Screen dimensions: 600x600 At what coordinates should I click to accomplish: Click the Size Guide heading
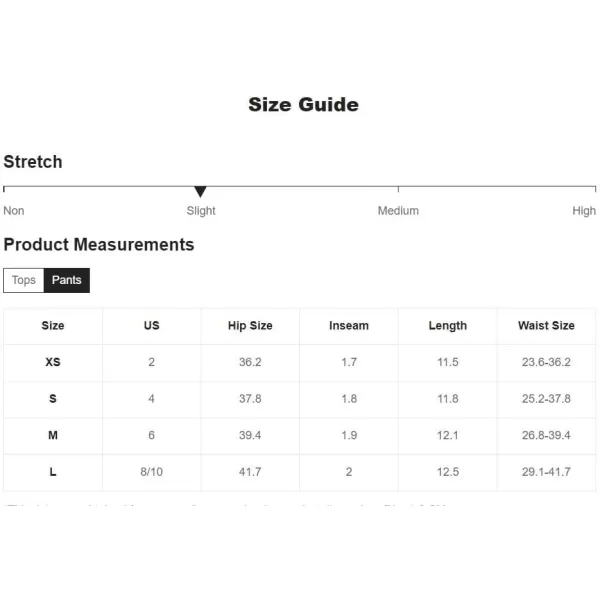coord(303,104)
